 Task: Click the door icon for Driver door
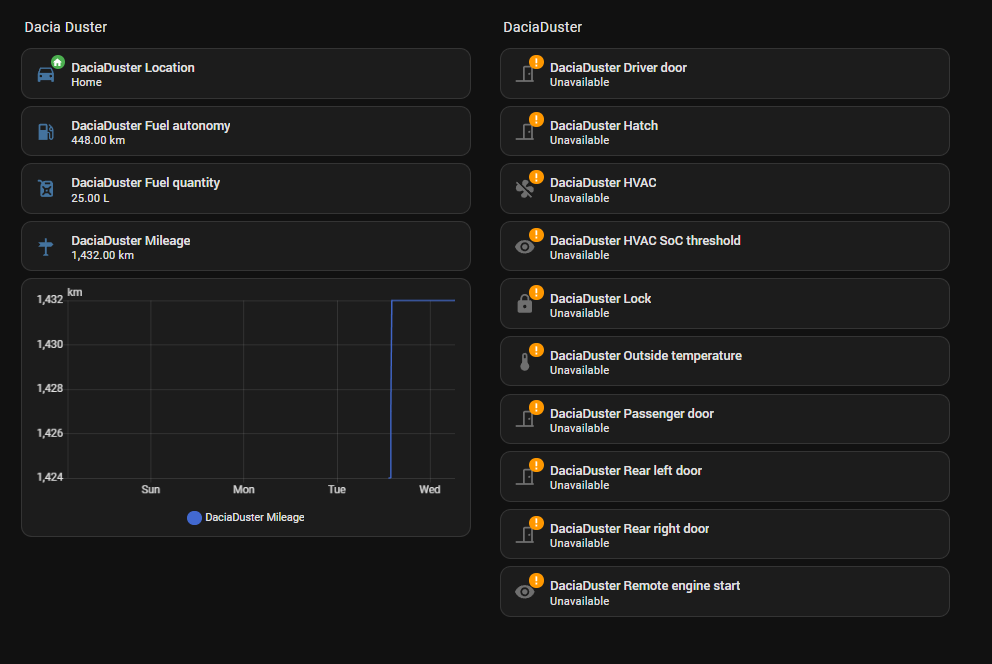524,74
